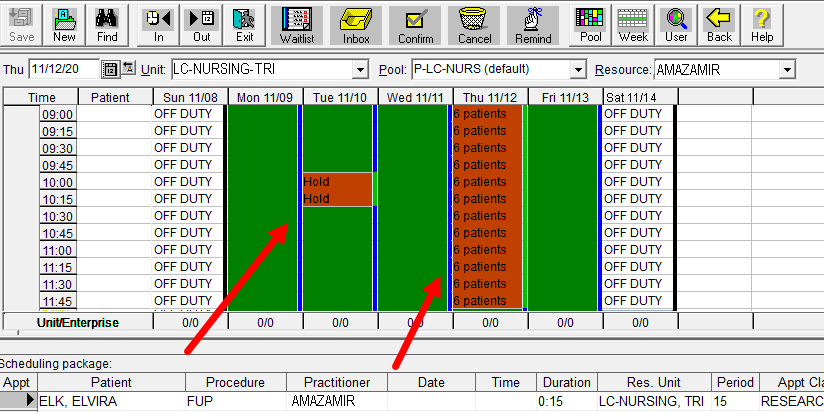Click AMAZAMIR in the Practitioner column
Image resolution: width=824 pixels, height=412 pixels.
tap(337, 401)
